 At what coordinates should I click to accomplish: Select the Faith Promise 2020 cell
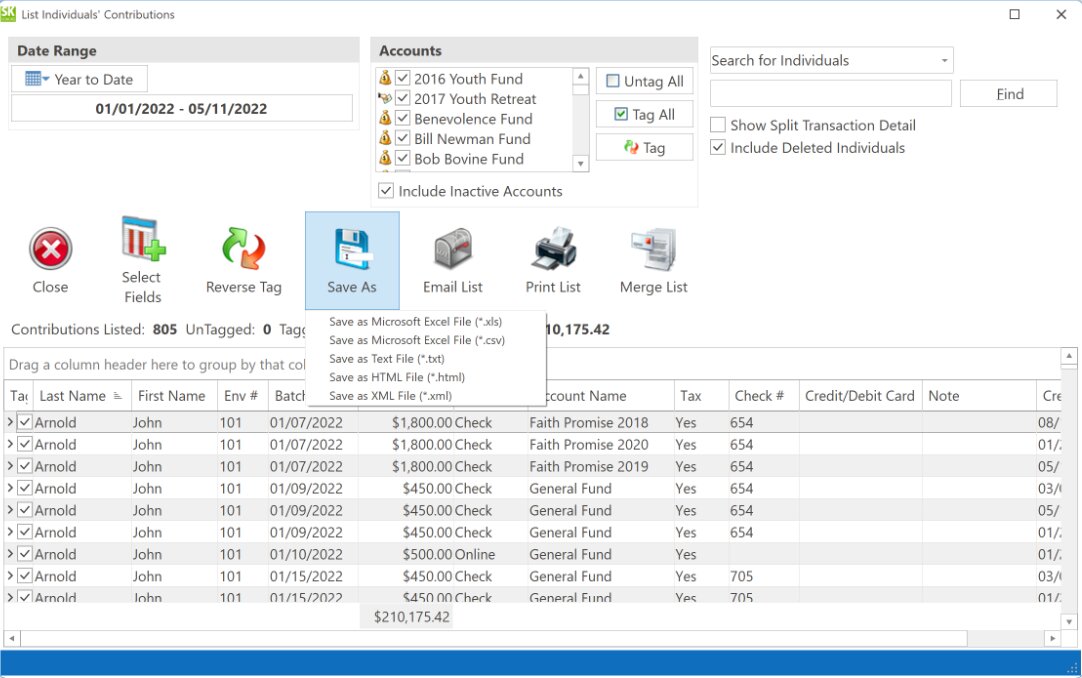tap(600, 444)
